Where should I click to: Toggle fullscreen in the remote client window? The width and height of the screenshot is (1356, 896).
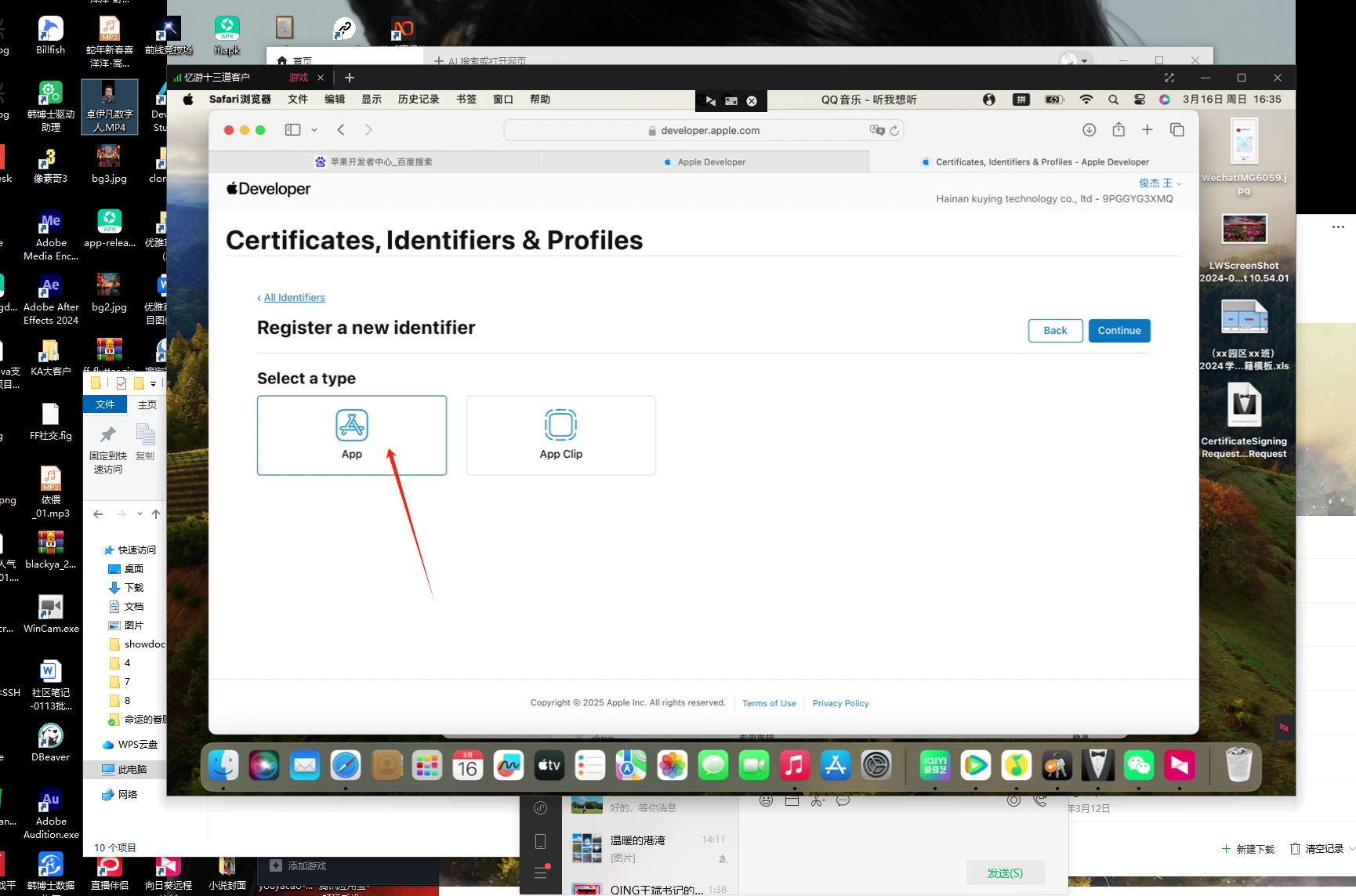tap(1169, 78)
